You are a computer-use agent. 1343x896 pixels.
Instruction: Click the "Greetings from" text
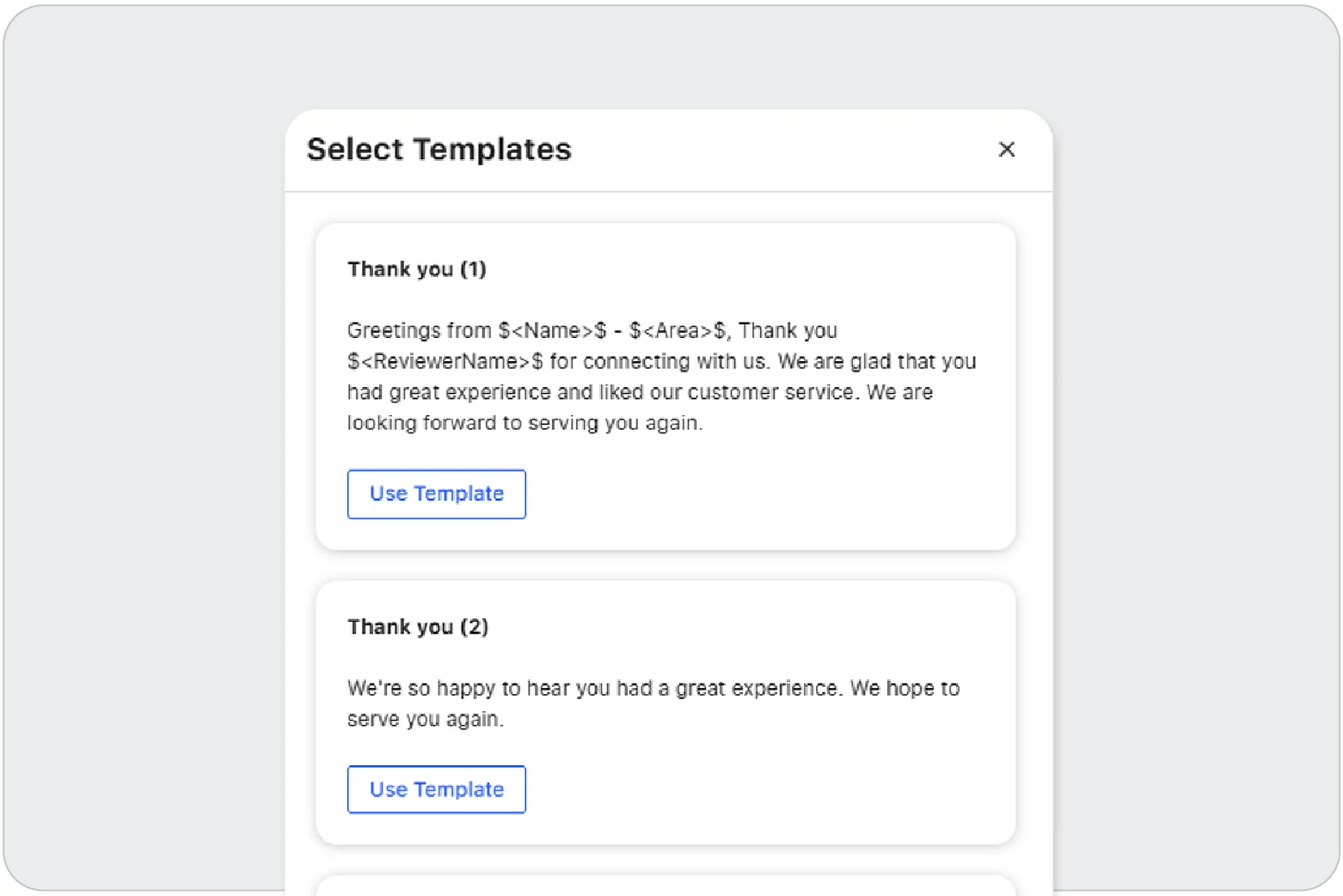tap(419, 331)
